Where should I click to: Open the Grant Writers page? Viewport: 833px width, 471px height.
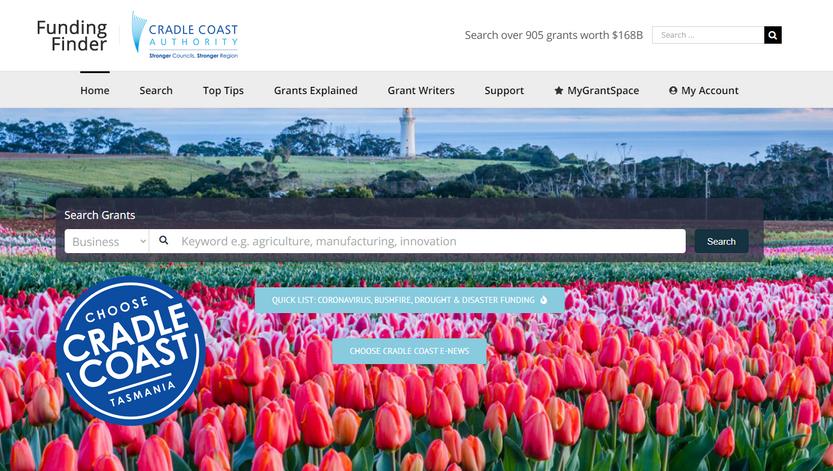tap(421, 90)
